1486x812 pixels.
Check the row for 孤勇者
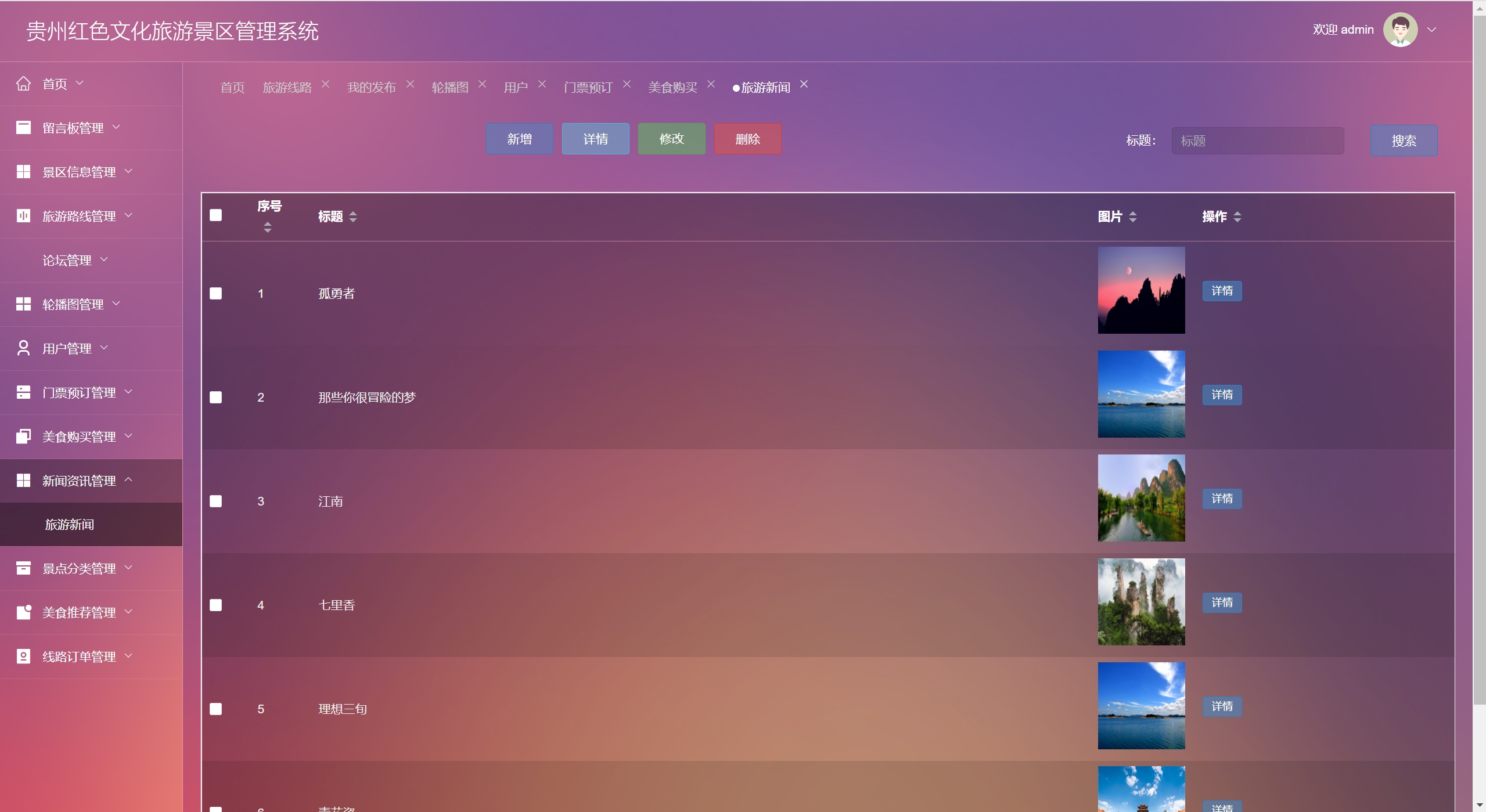[216, 294]
